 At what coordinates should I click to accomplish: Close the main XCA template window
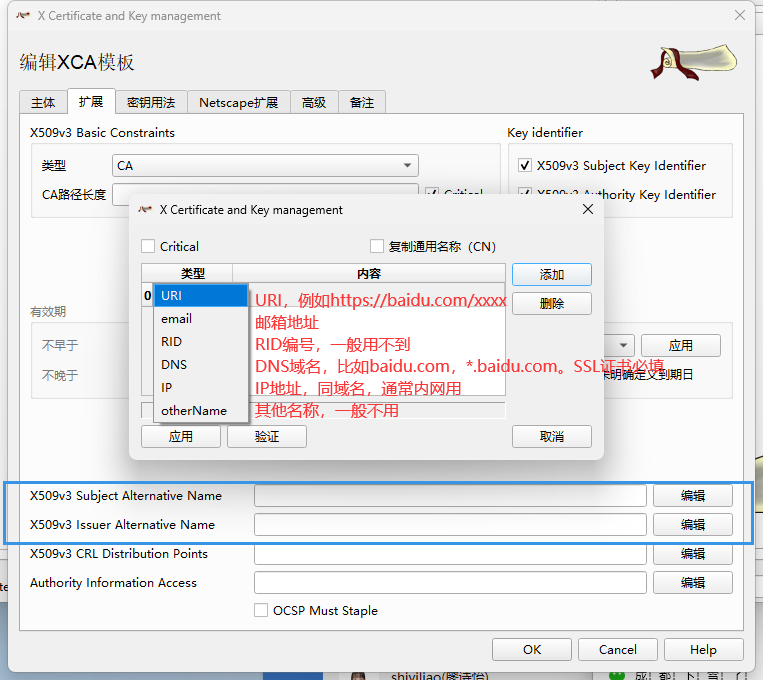pos(740,16)
